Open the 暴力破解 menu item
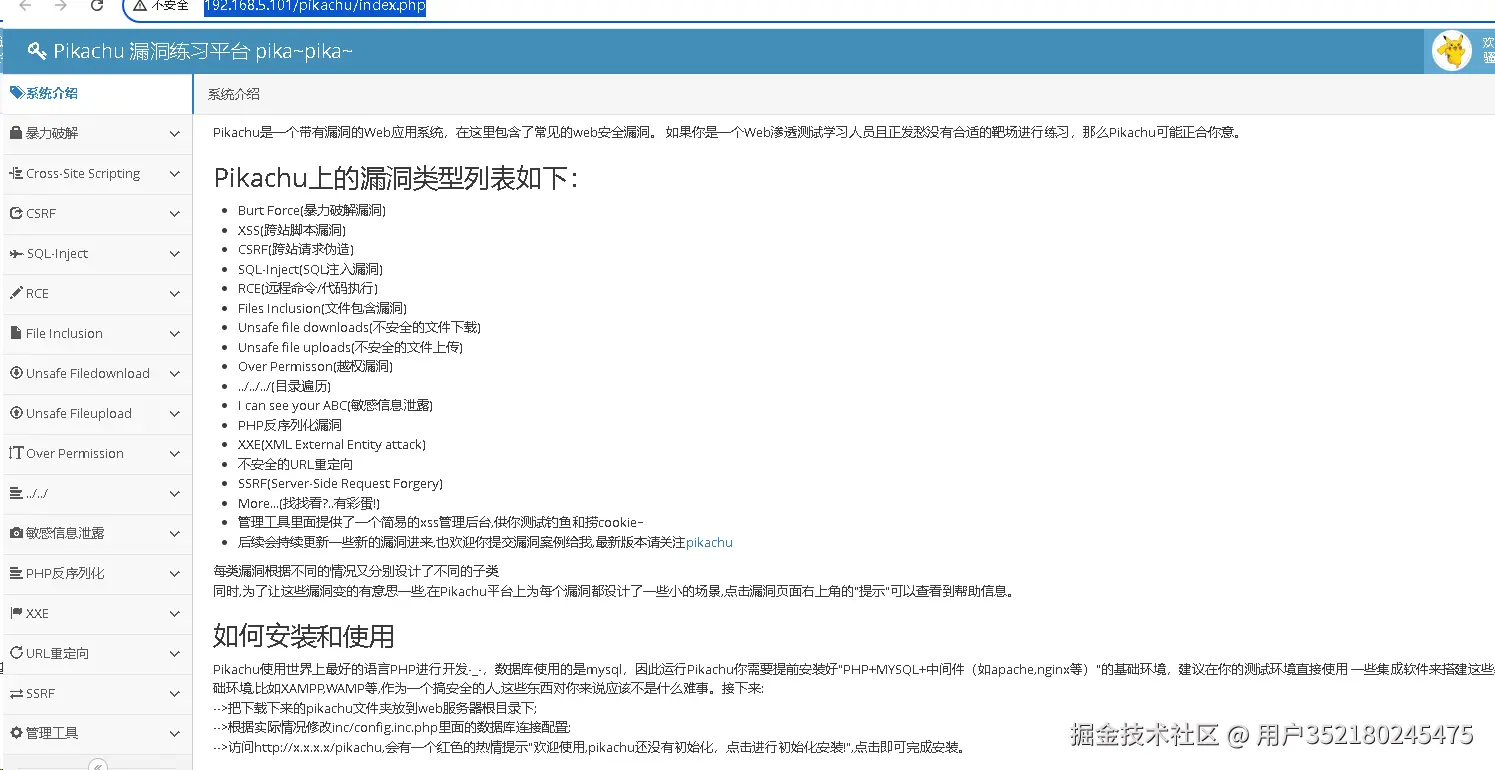 point(96,134)
